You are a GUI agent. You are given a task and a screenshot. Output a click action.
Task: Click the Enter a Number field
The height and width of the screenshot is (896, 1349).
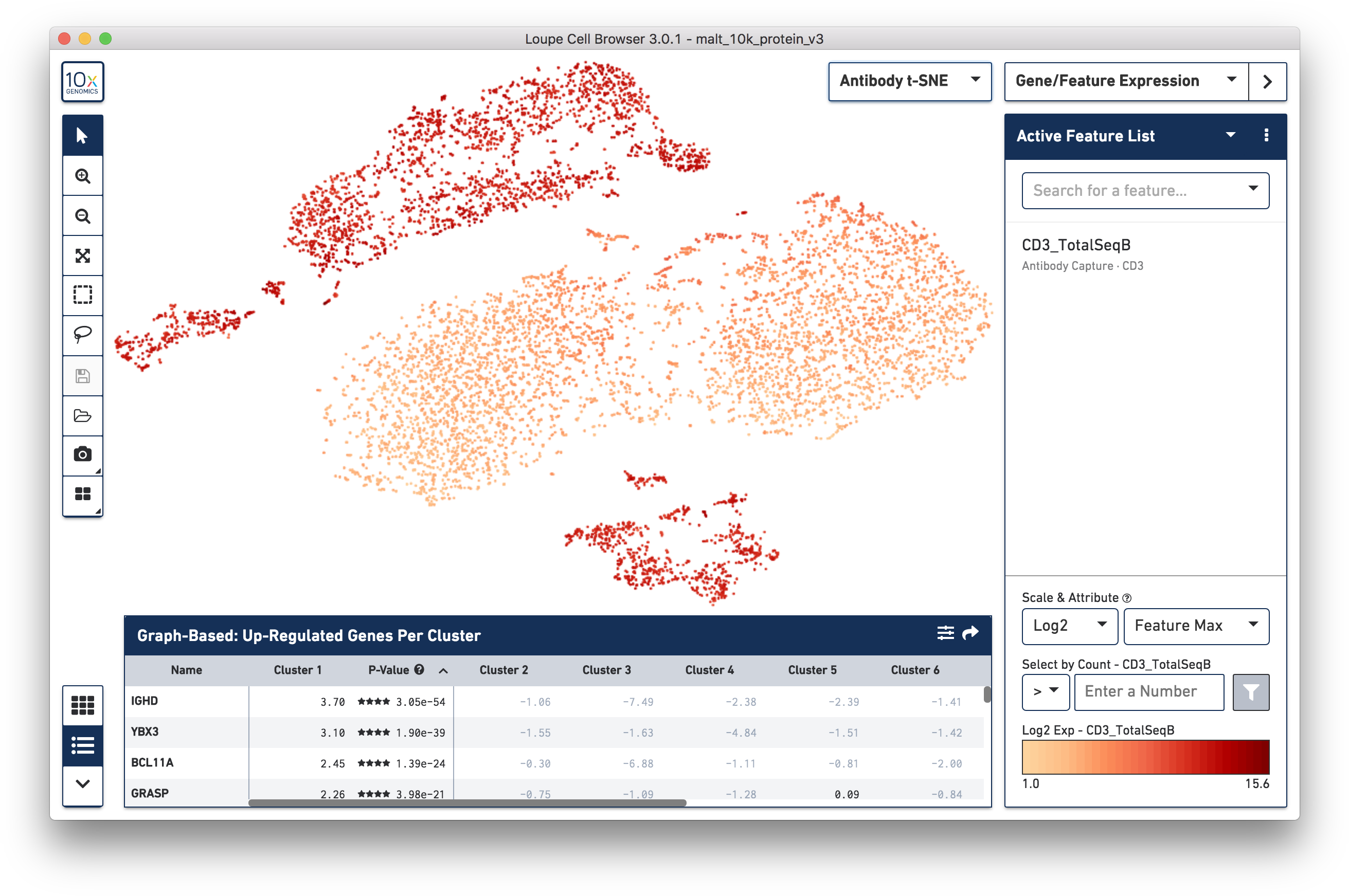click(x=1149, y=692)
